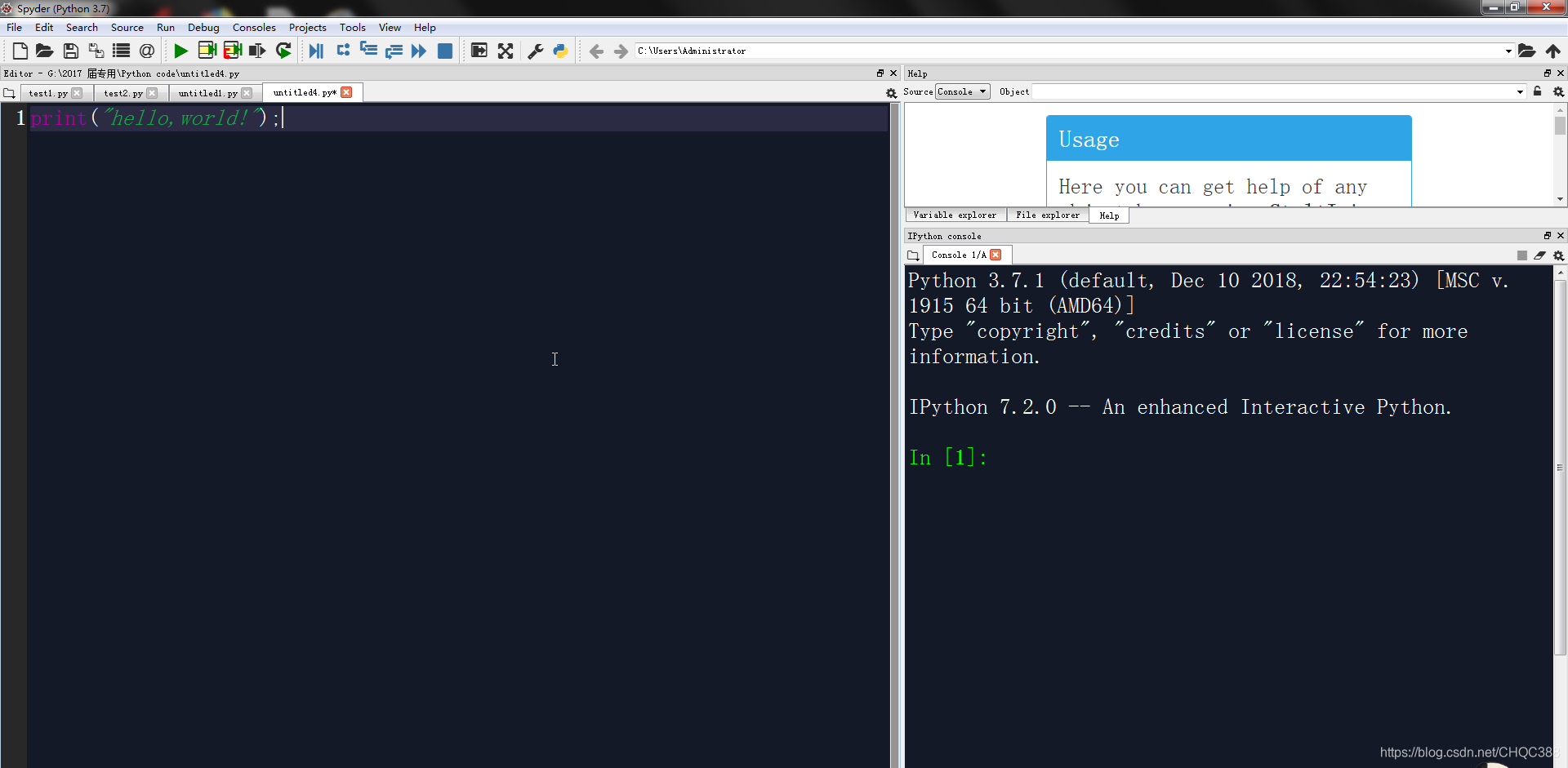Image resolution: width=1568 pixels, height=768 pixels.
Task: Toggle fullscreen mode with the crossed-arrows icon
Action: (x=506, y=51)
